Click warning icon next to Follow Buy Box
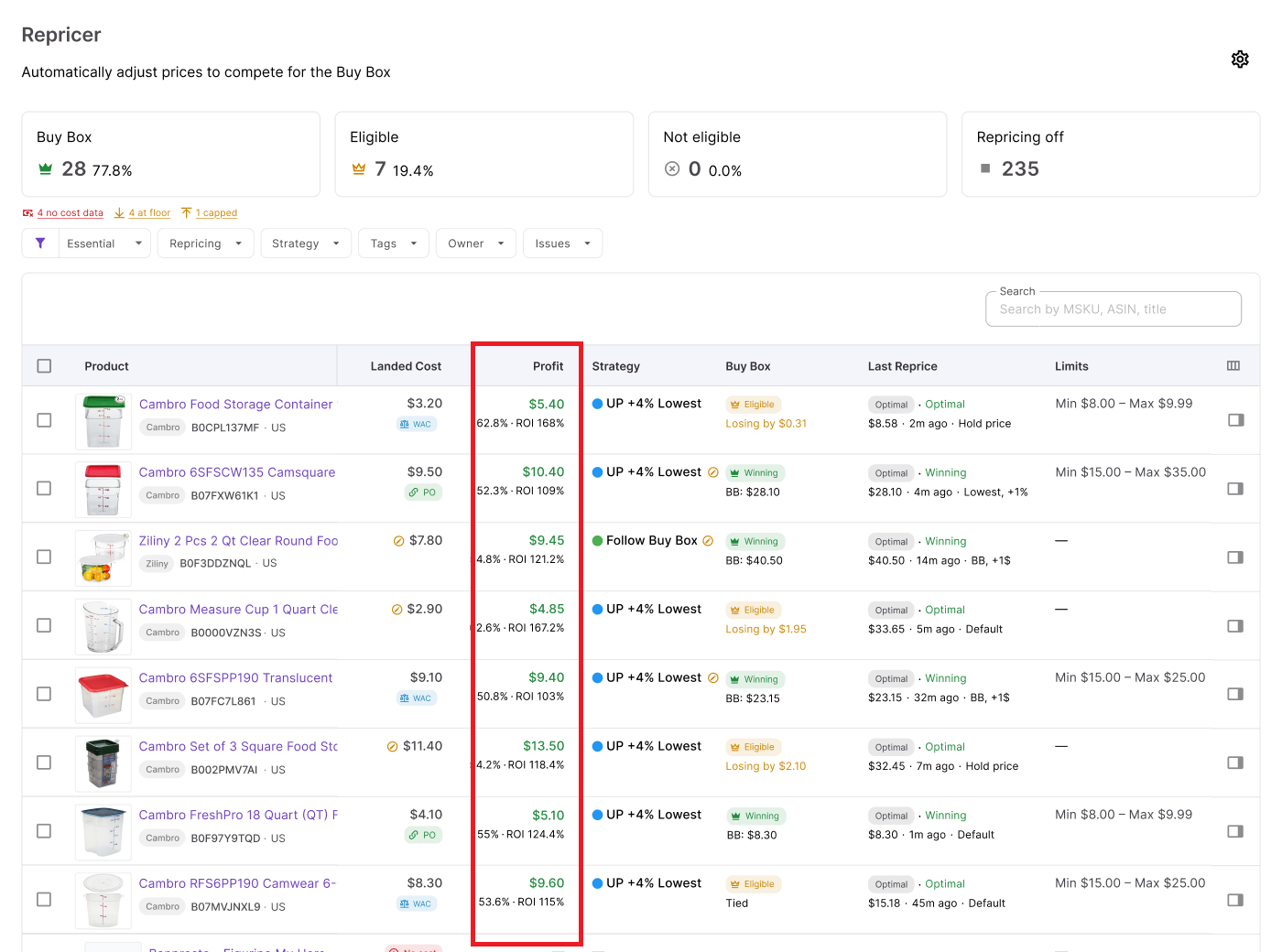Viewport: 1282px width, 952px height. click(708, 541)
